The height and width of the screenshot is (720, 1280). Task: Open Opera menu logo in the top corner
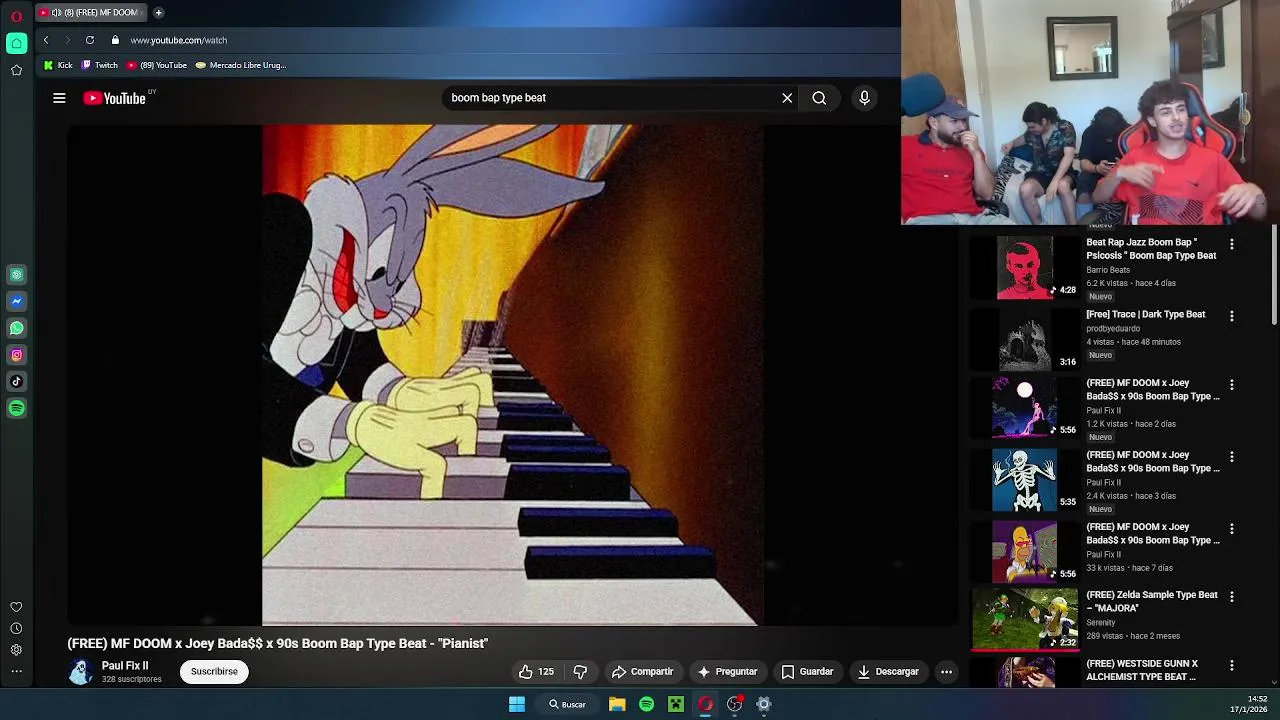(x=16, y=16)
